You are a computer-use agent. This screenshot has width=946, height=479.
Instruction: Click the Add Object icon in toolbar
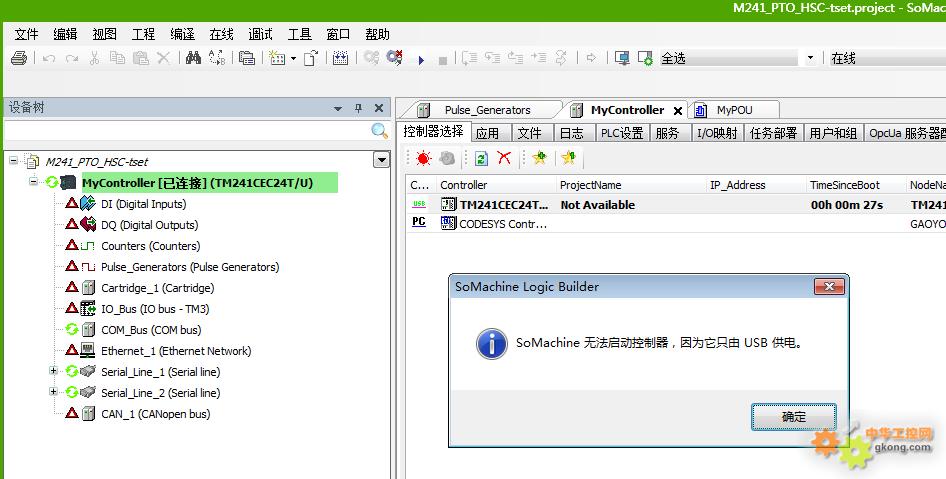pyautogui.click(x=278, y=58)
